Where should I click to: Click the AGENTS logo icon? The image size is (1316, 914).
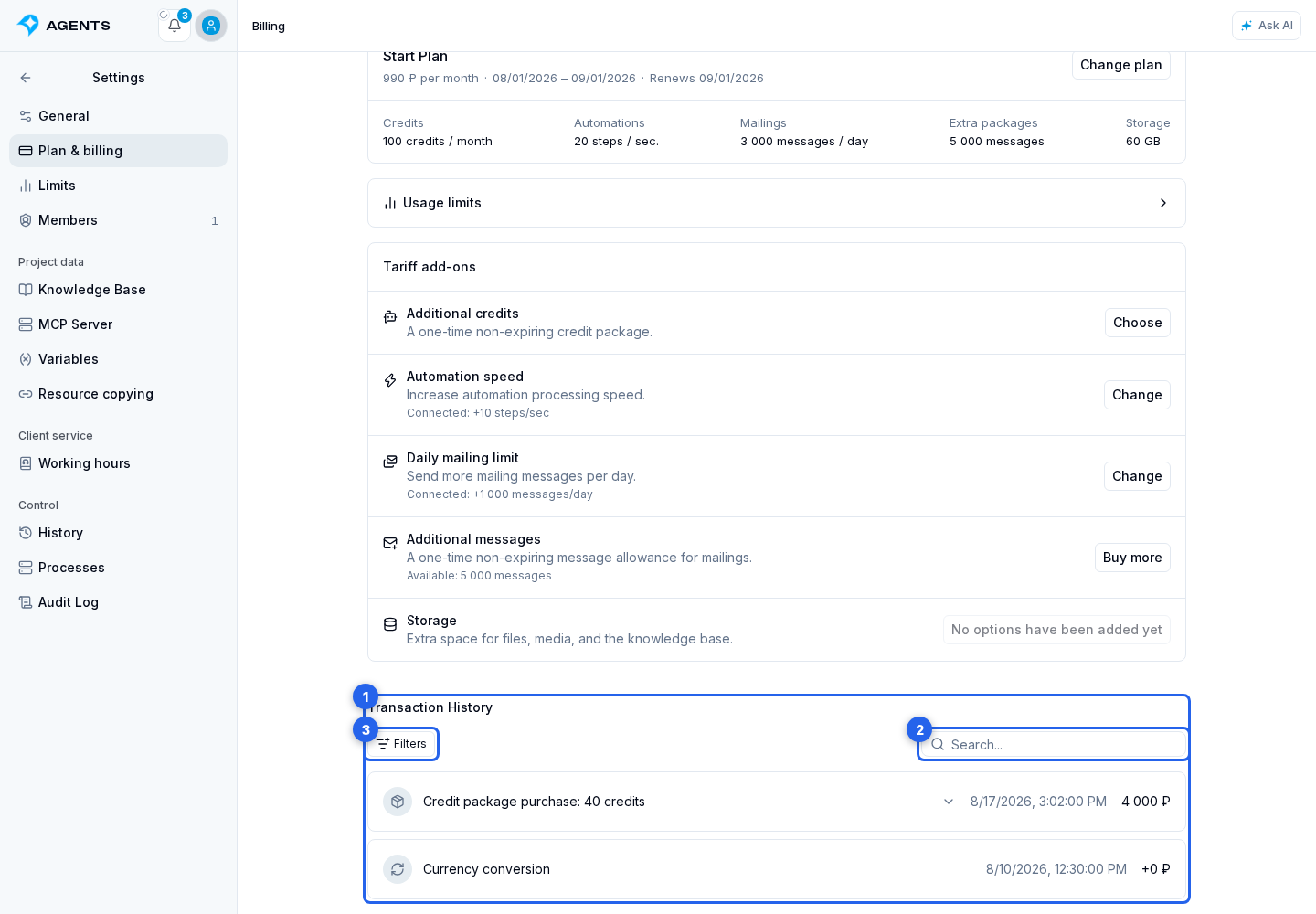(x=28, y=26)
